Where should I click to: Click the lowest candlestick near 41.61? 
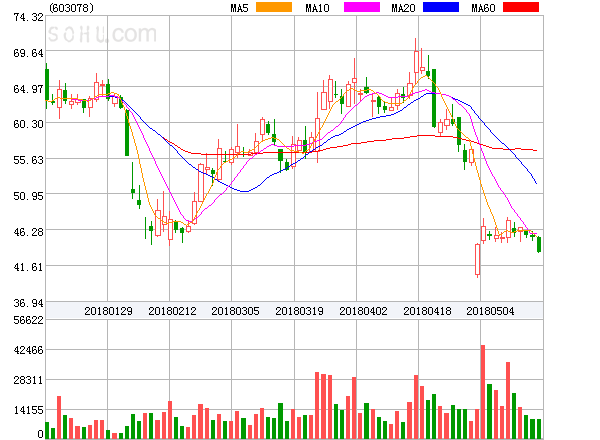pos(478,259)
